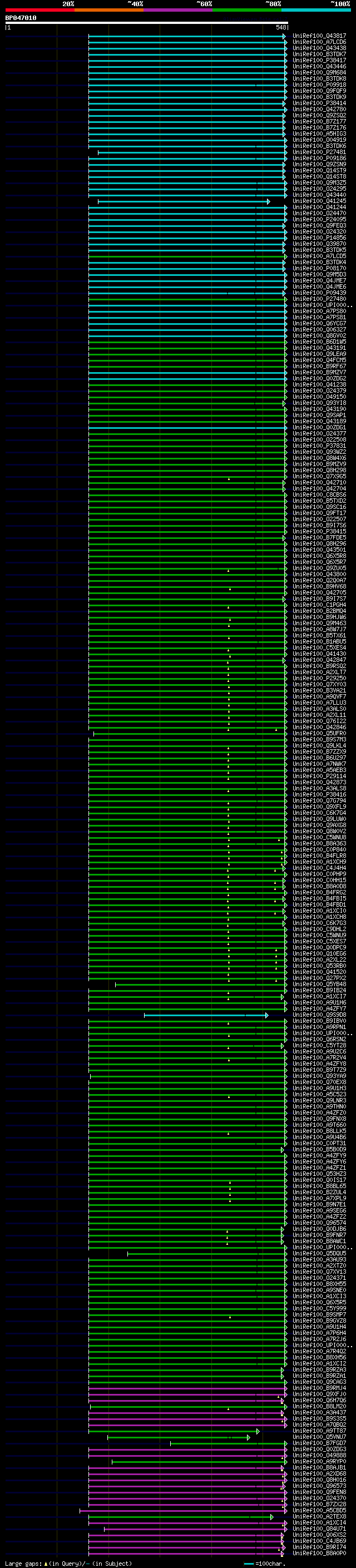Image resolution: width=356 pixels, height=1568 pixels.
Task: Select hit UniRef100_Q41520
Action: (319, 972)
